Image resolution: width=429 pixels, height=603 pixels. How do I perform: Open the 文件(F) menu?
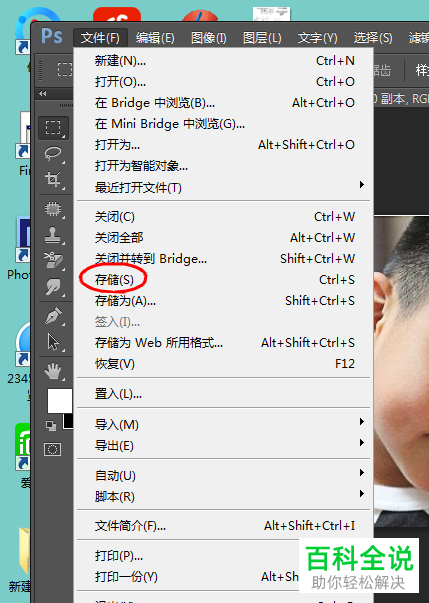click(x=100, y=38)
